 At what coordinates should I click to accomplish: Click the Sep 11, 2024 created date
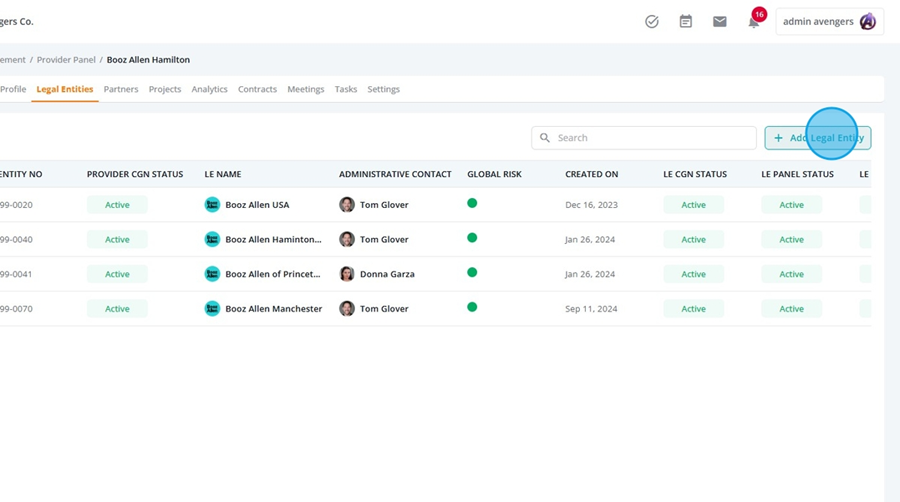tap(591, 309)
